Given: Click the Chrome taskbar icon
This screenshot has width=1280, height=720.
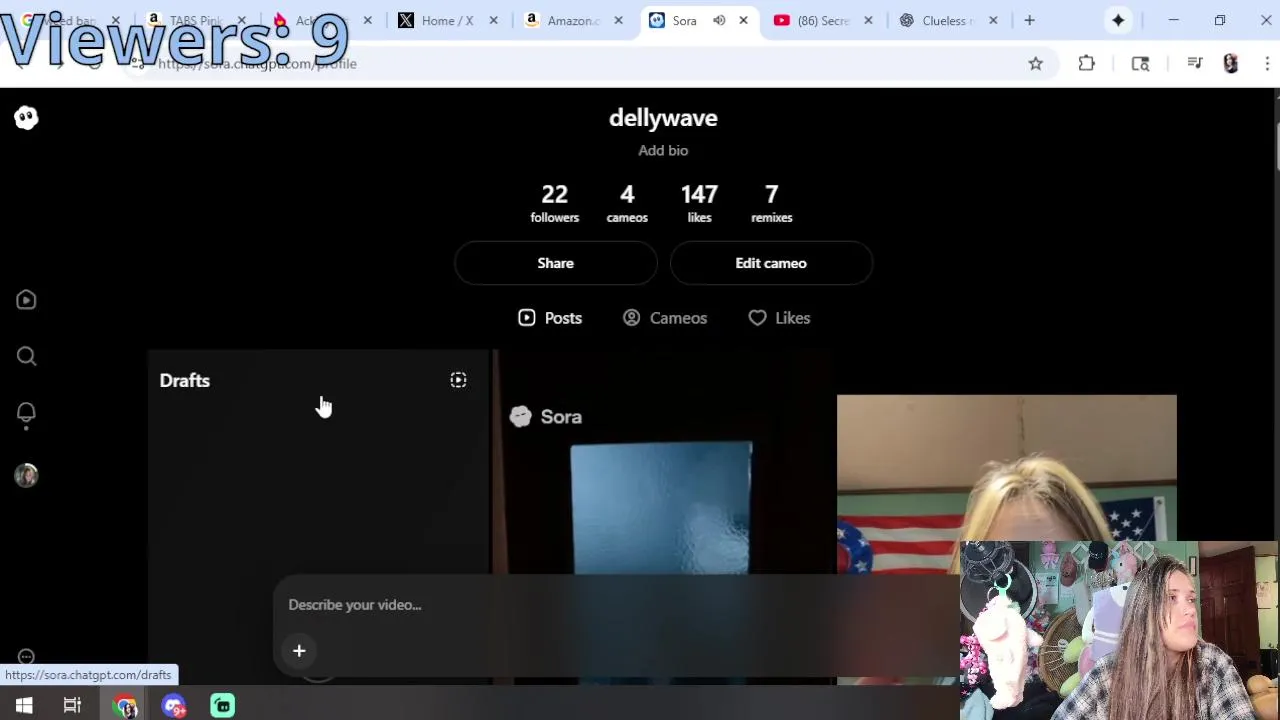Looking at the screenshot, I should tap(125, 706).
